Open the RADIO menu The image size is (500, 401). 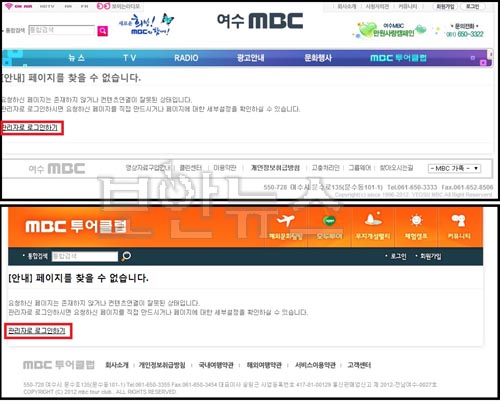186,58
